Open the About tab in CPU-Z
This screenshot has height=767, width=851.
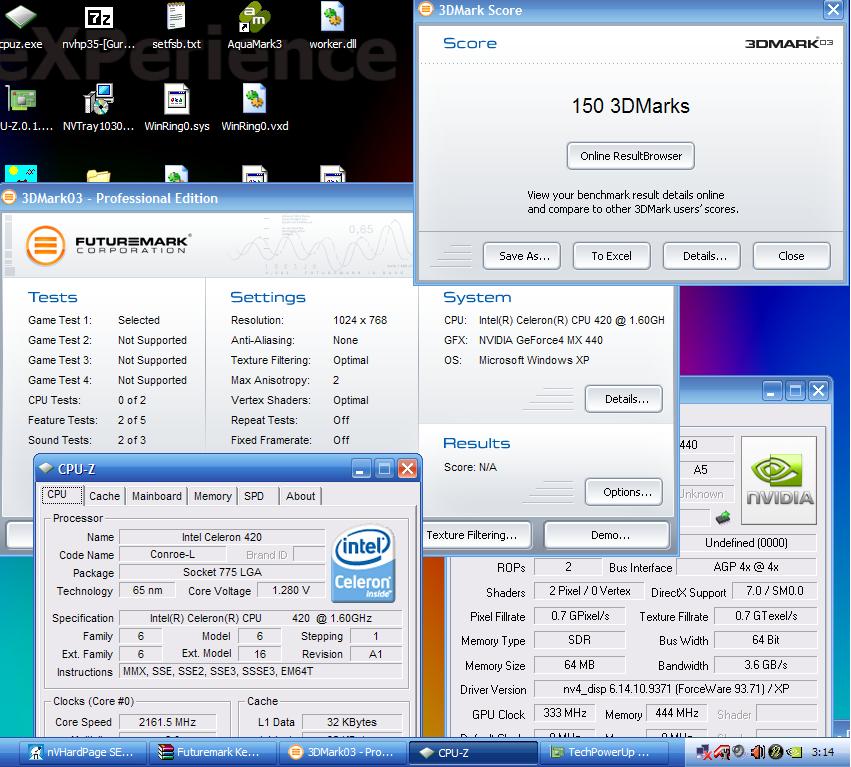[300, 496]
